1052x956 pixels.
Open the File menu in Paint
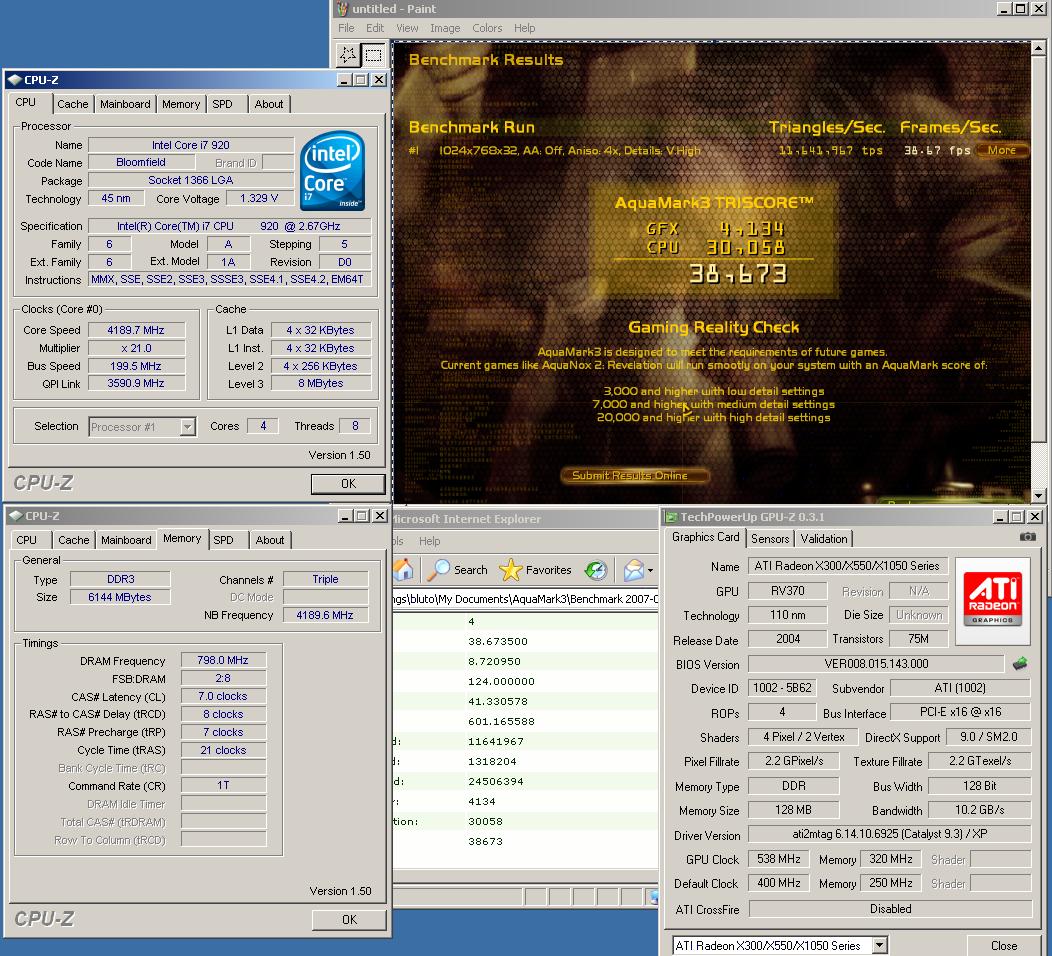click(x=346, y=28)
